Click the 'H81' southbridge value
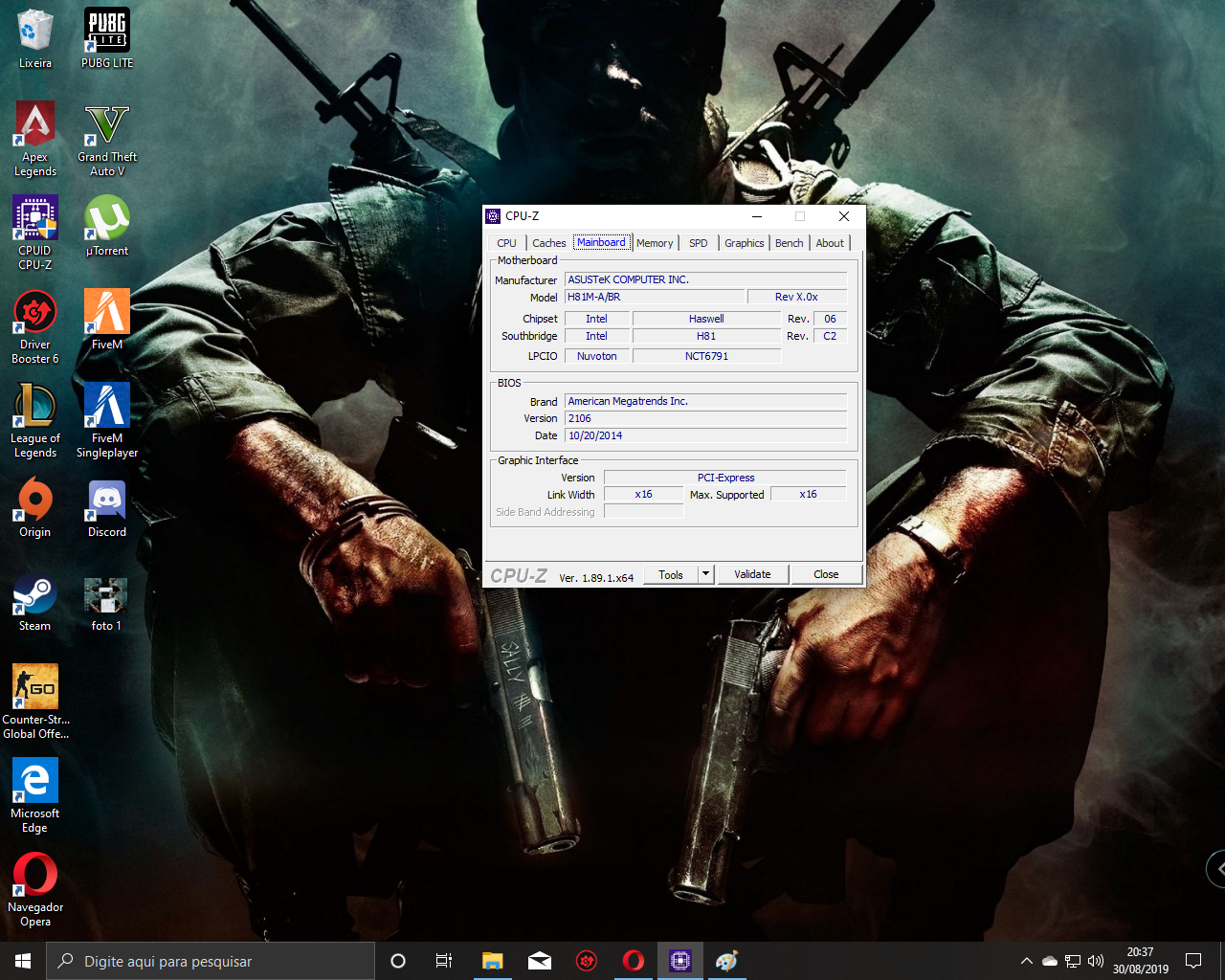Image resolution: width=1225 pixels, height=980 pixels. (706, 336)
